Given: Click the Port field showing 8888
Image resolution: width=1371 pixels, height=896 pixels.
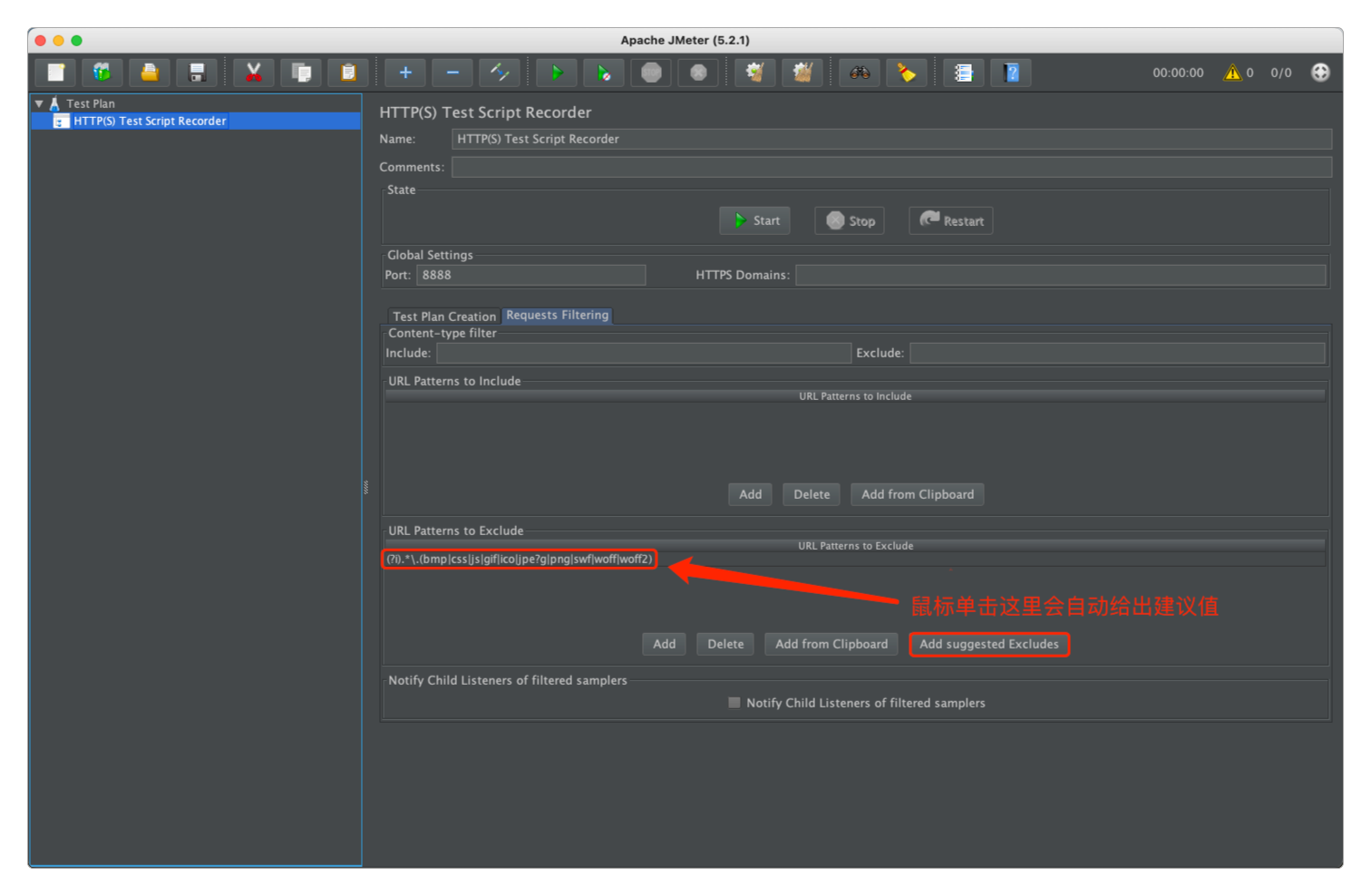Looking at the screenshot, I should (x=530, y=275).
